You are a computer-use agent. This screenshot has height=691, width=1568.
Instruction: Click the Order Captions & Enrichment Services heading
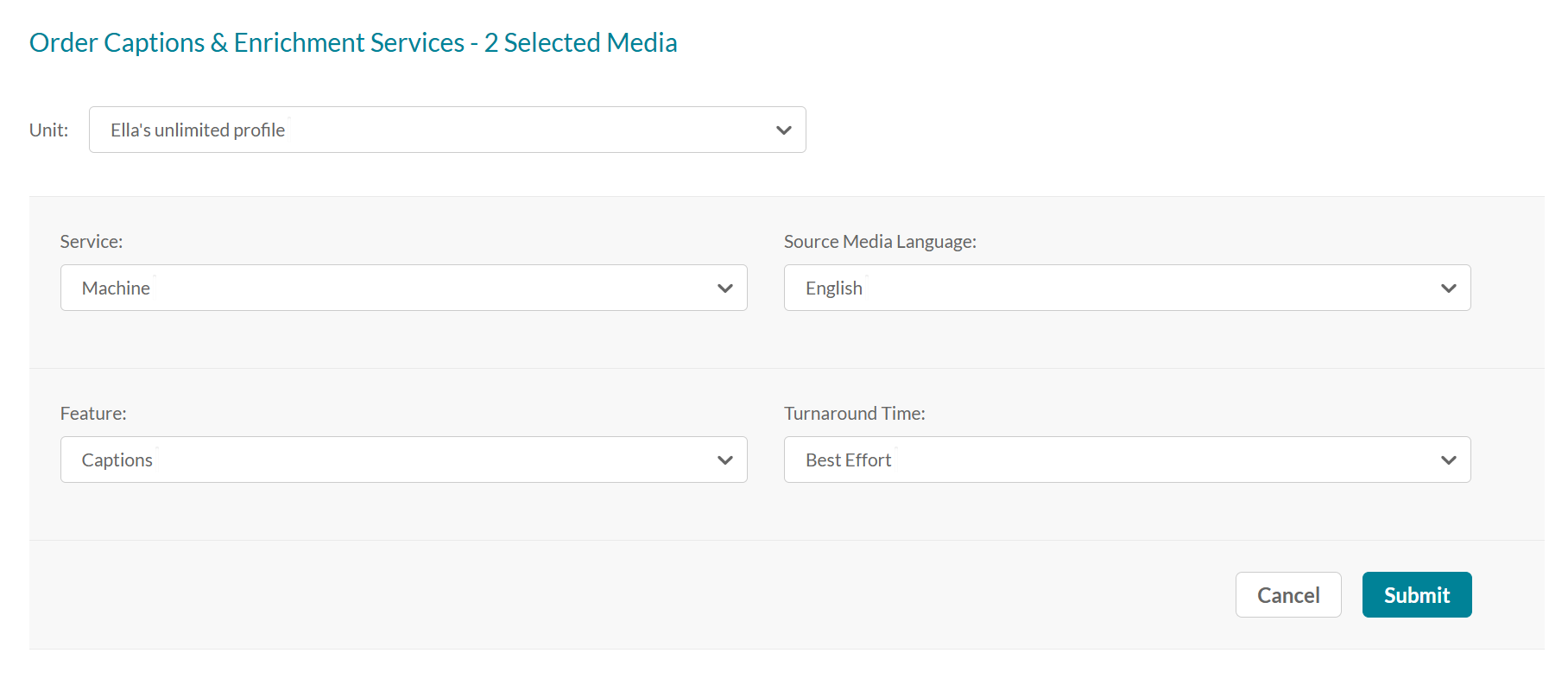coord(353,42)
